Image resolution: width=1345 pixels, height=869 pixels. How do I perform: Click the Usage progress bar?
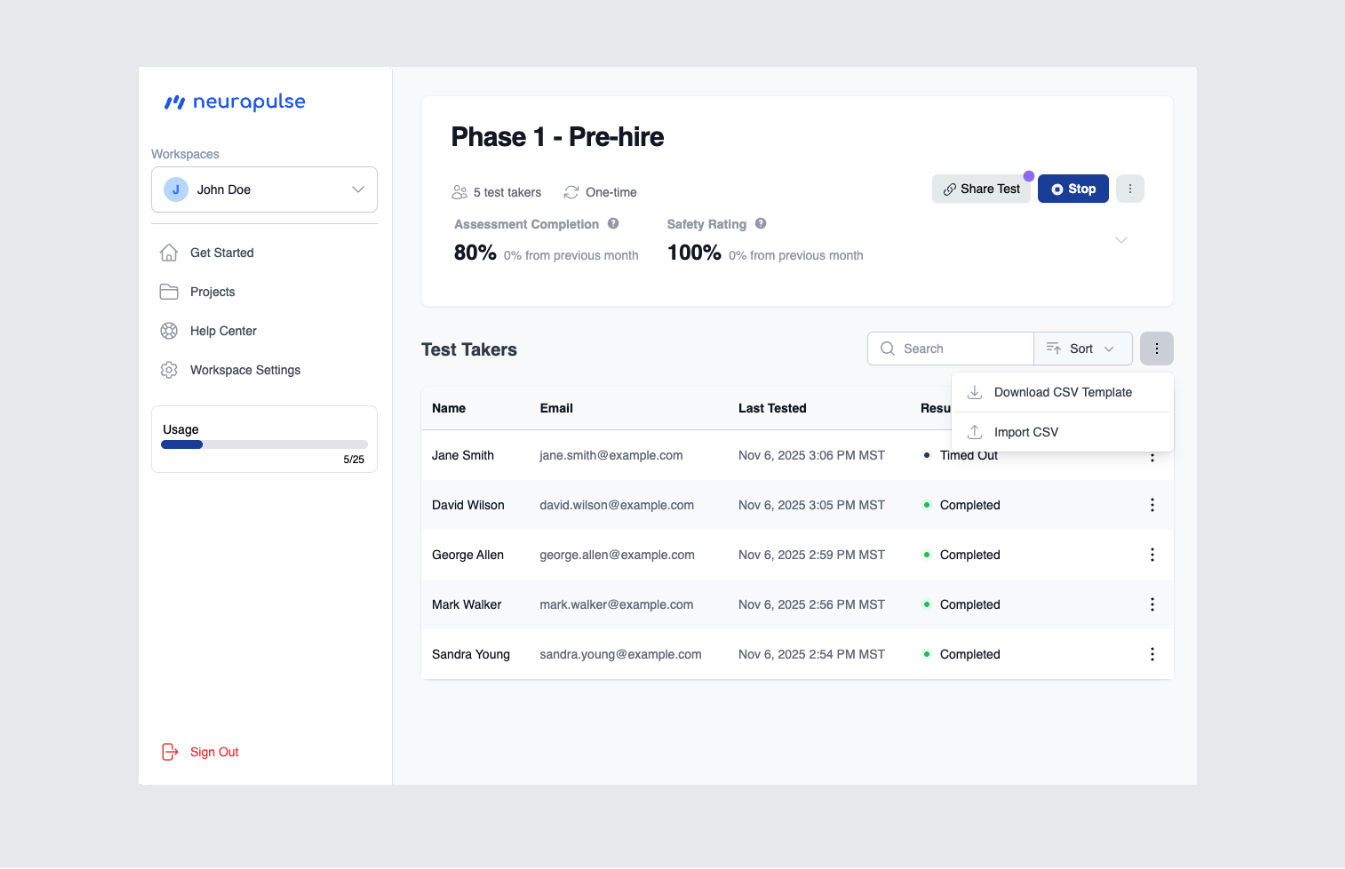264,444
